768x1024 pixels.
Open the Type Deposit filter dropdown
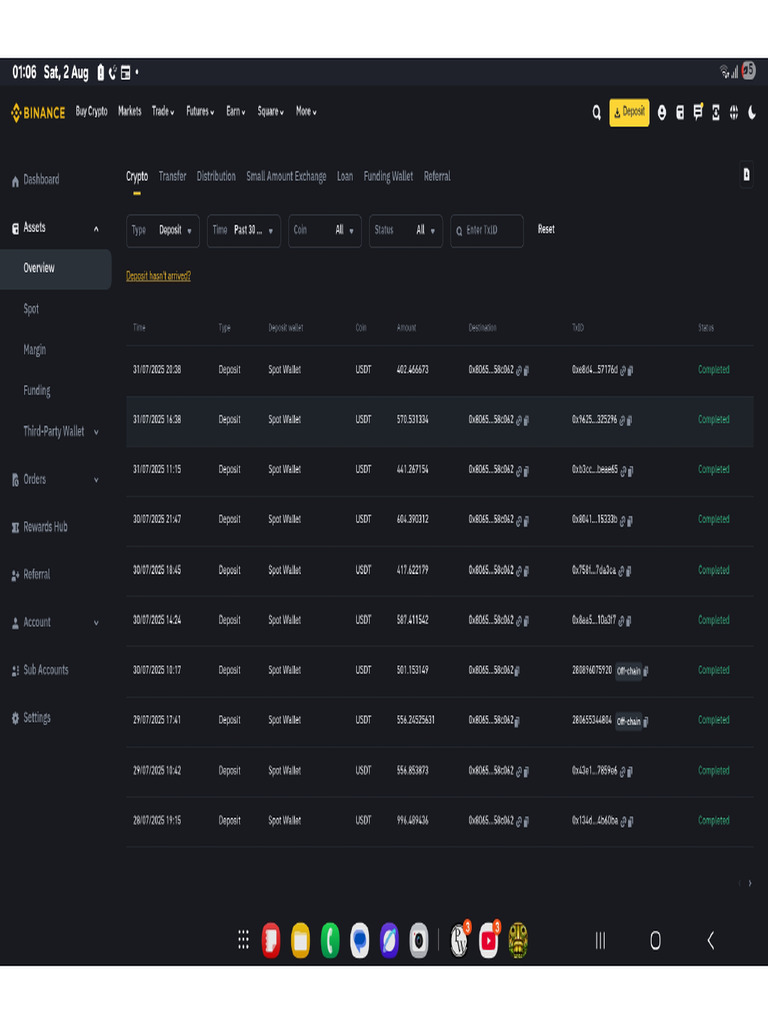coord(163,231)
